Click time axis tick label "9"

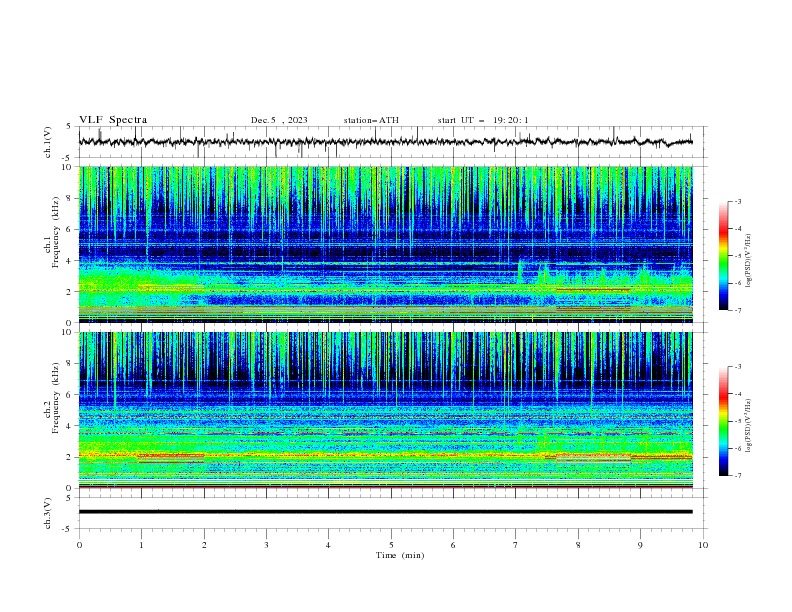point(640,545)
